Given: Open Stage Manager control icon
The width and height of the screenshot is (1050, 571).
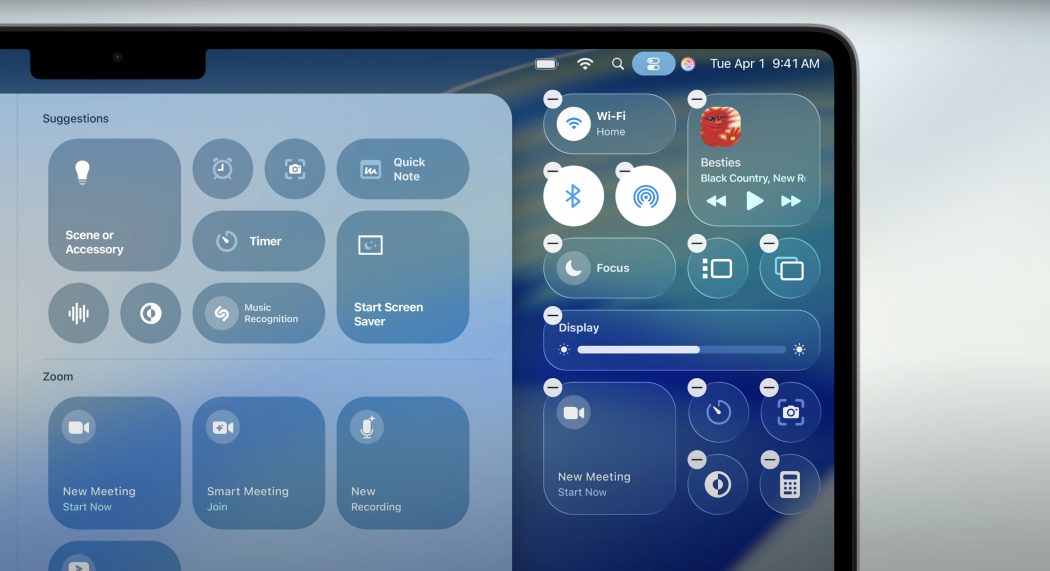Looking at the screenshot, I should 717,268.
